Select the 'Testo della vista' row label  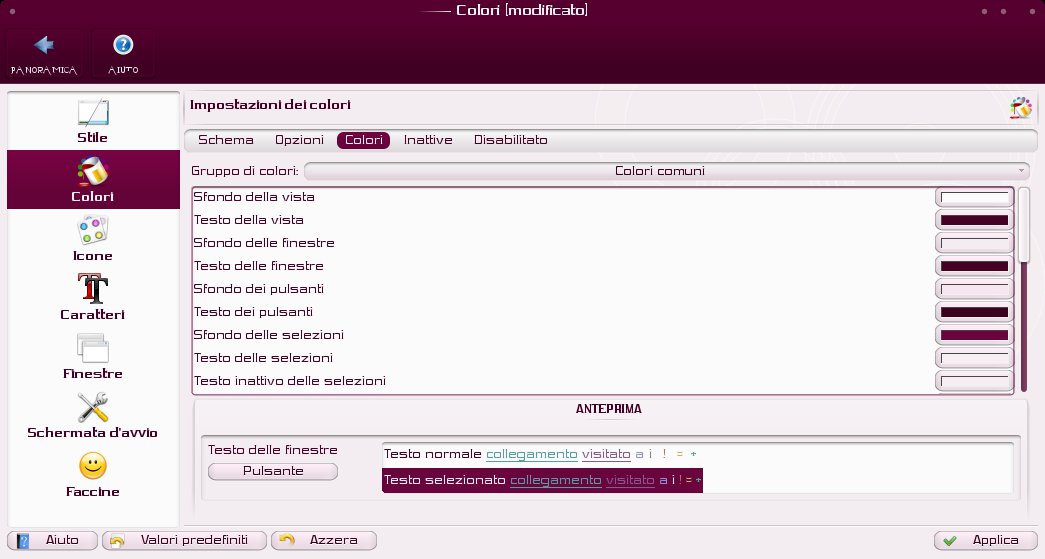coord(249,220)
